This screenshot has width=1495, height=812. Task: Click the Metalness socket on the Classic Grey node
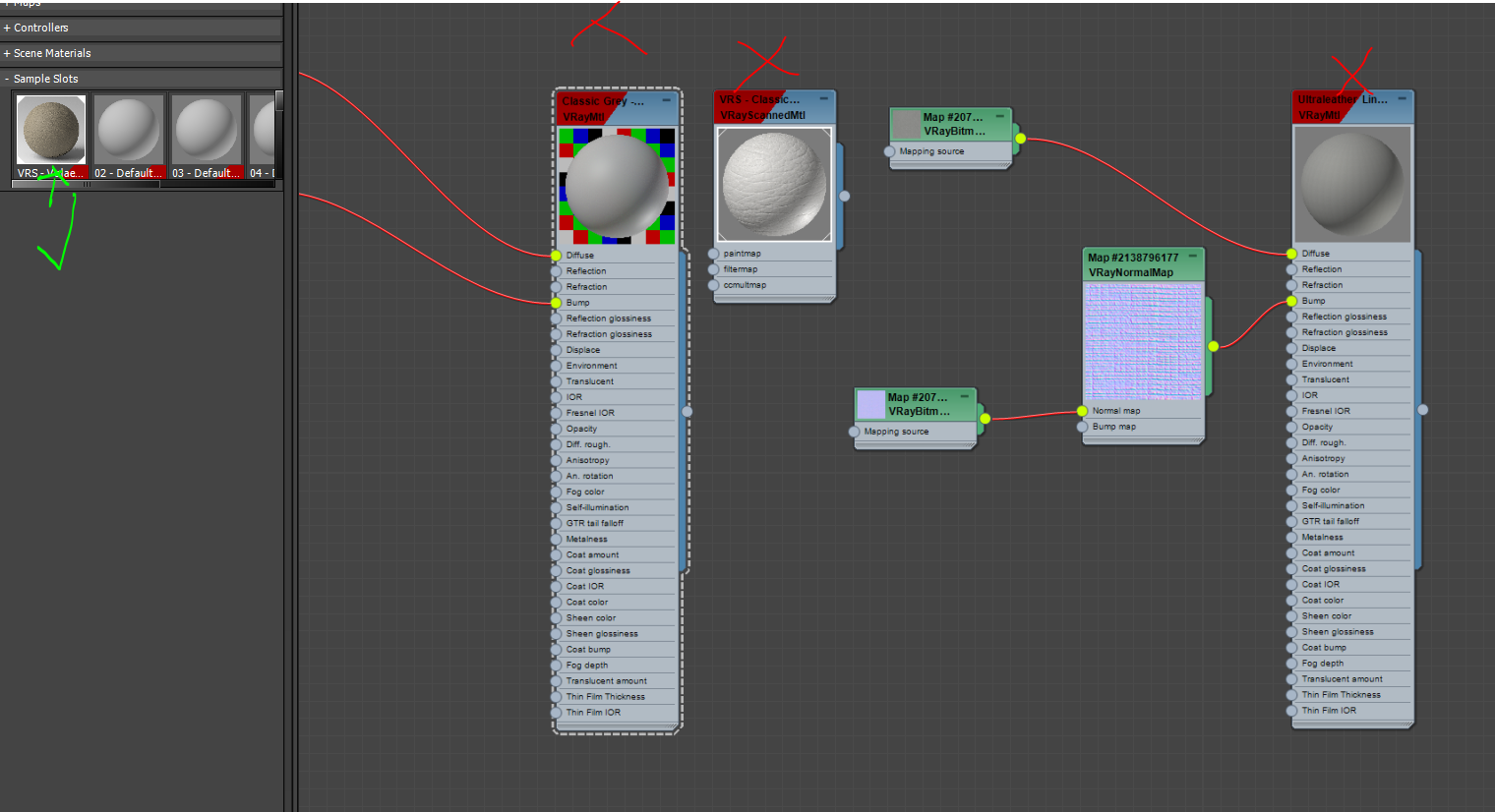click(557, 539)
